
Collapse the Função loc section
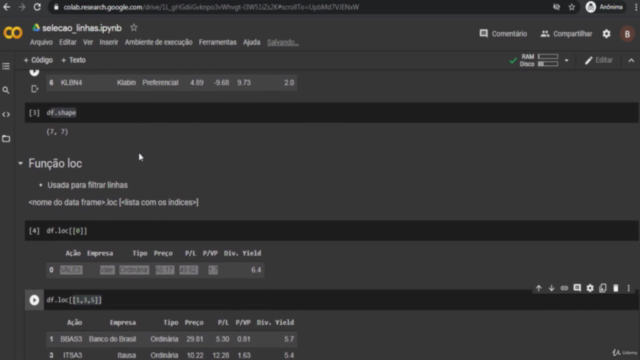[x=20, y=163]
